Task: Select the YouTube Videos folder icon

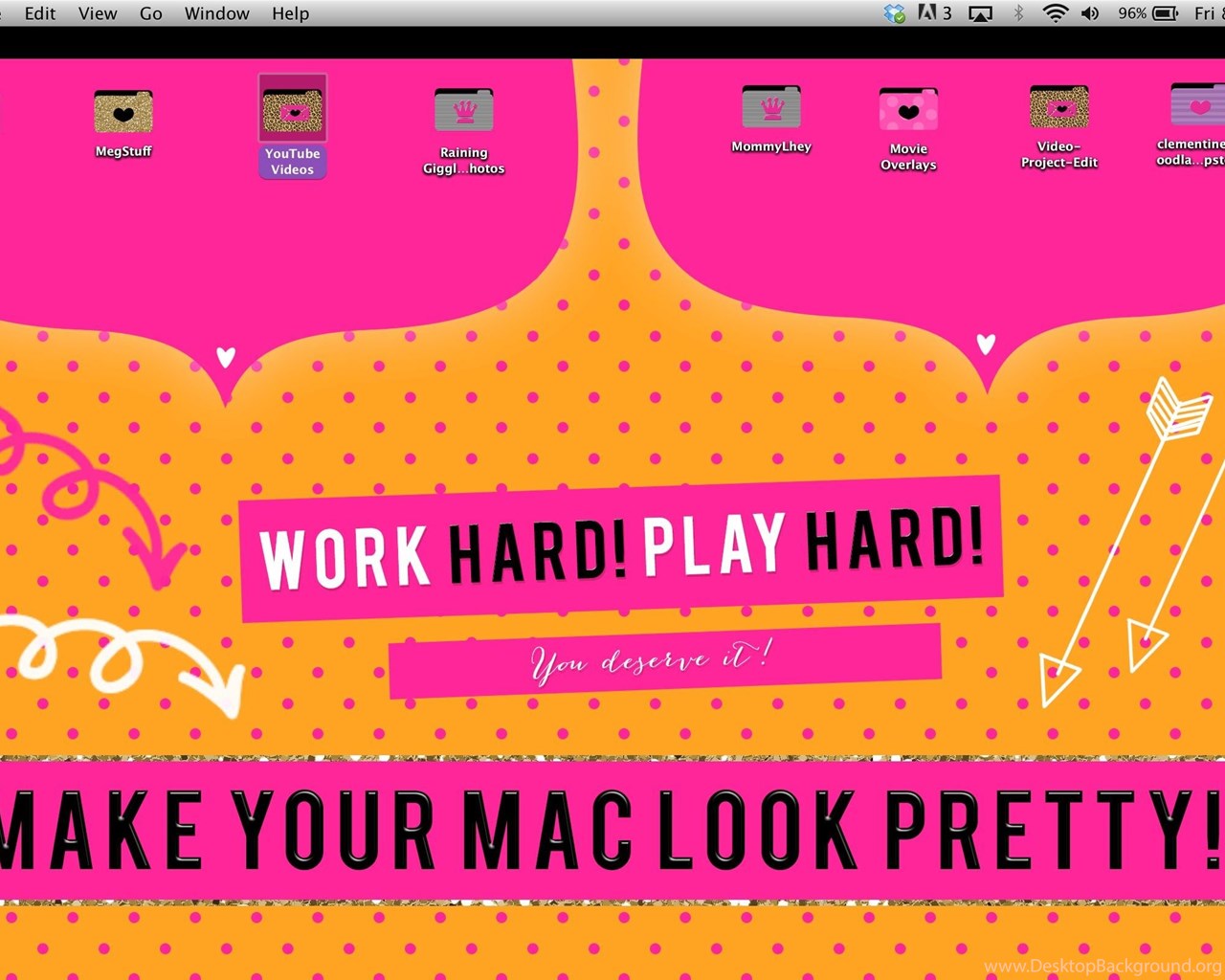Action: click(x=292, y=110)
